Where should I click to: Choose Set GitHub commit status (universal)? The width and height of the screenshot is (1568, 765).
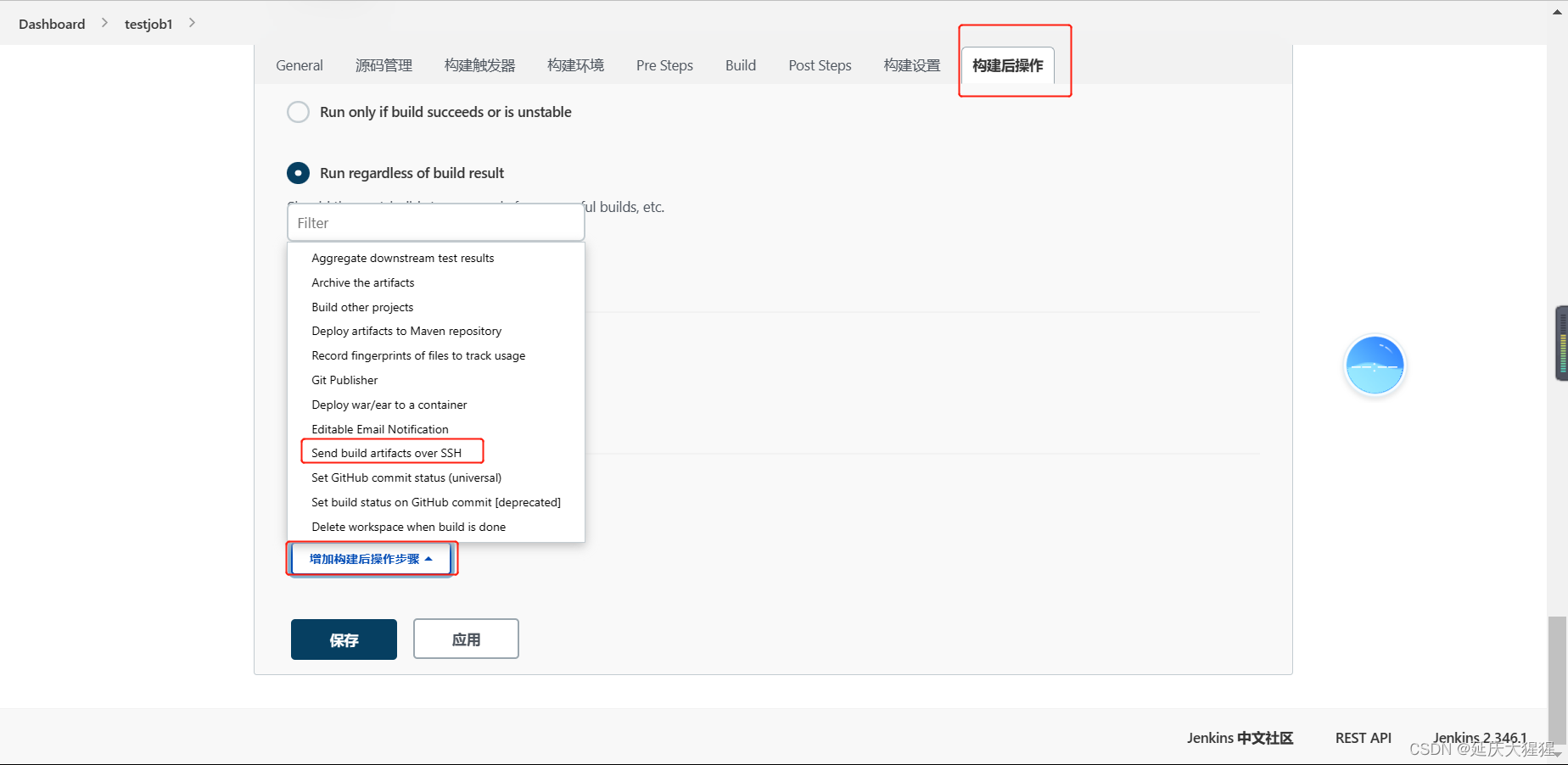(406, 477)
